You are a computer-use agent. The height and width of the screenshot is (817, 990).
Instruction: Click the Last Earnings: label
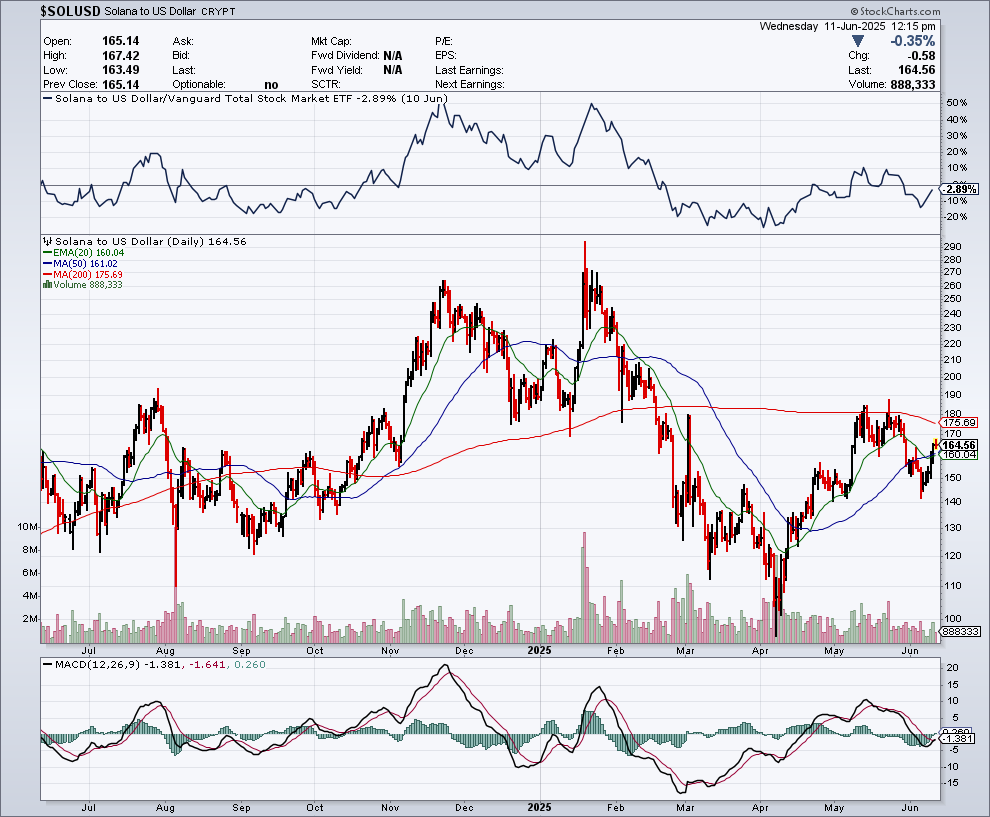point(469,70)
